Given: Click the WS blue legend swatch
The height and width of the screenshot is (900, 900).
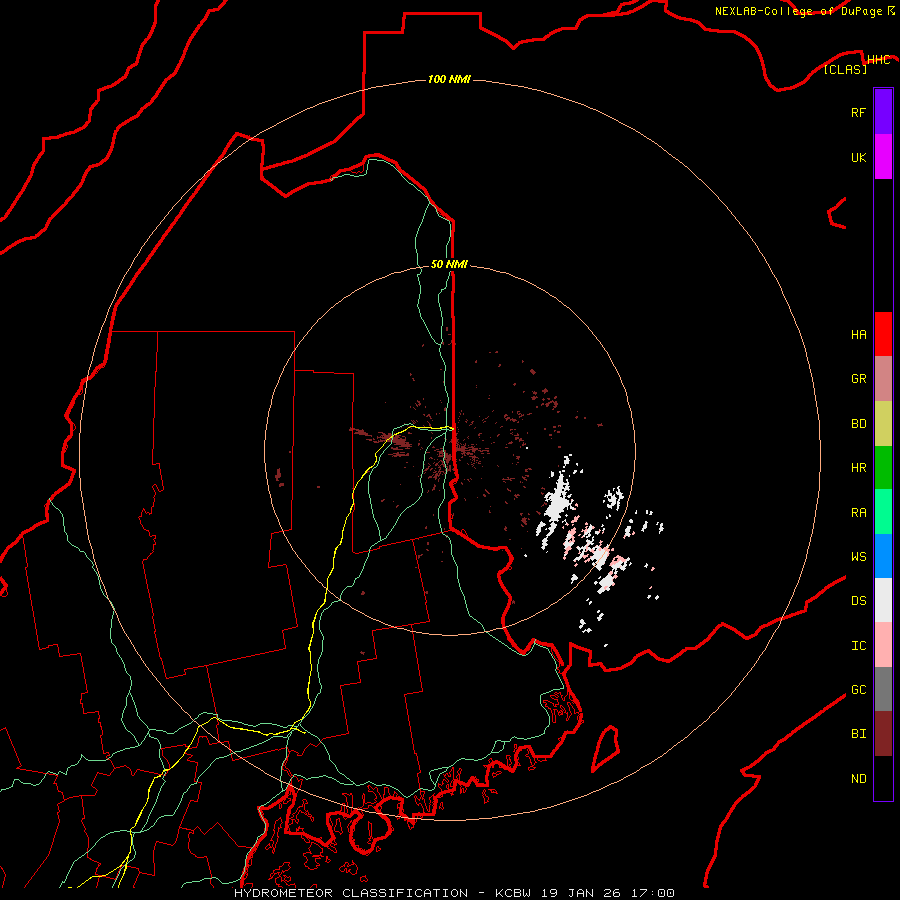Looking at the screenshot, I should click(x=883, y=556).
